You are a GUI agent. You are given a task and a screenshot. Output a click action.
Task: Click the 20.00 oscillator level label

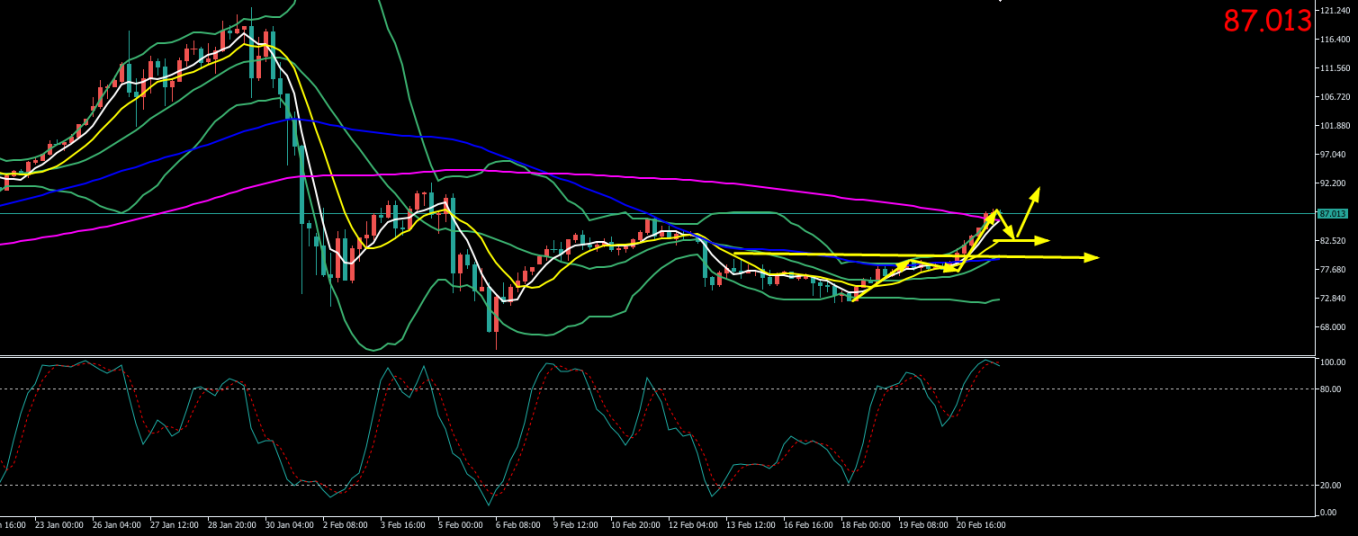tap(1330, 485)
